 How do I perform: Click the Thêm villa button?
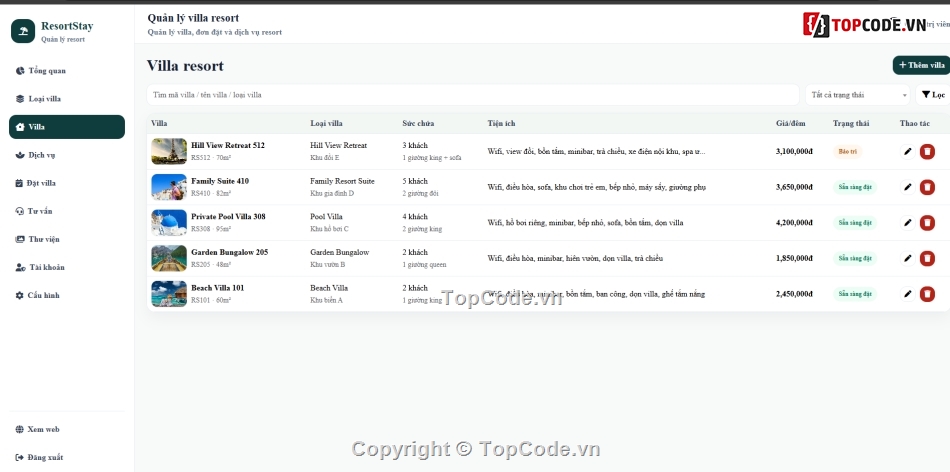(922, 65)
